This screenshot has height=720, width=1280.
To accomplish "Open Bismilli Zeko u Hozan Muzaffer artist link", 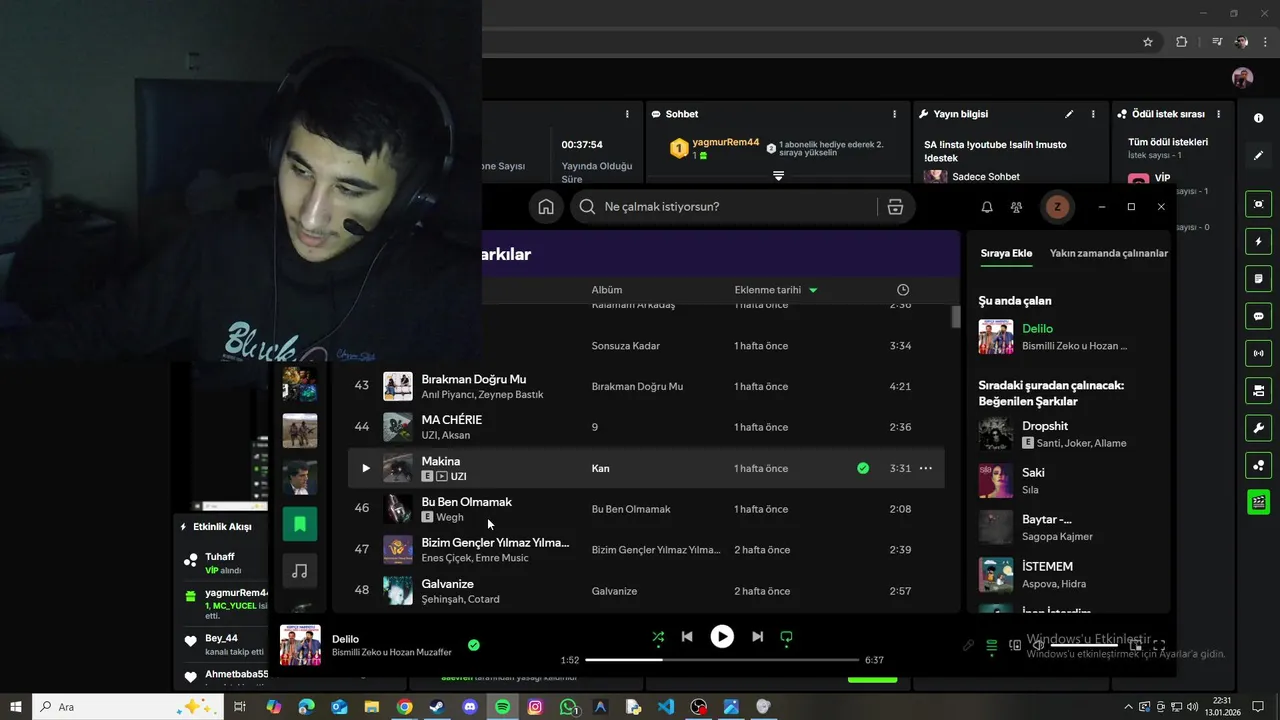I will pos(392,653).
